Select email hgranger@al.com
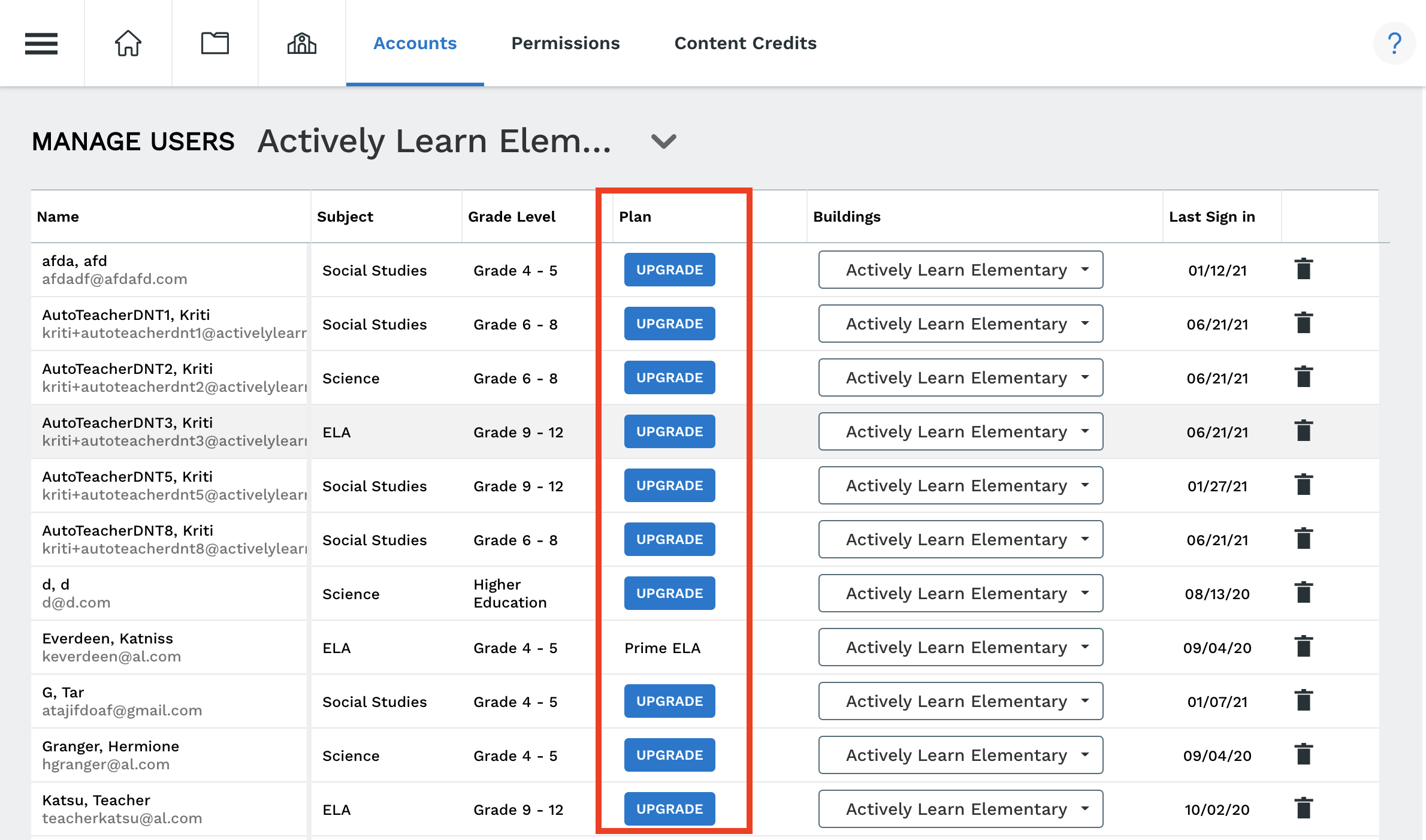 click(106, 765)
